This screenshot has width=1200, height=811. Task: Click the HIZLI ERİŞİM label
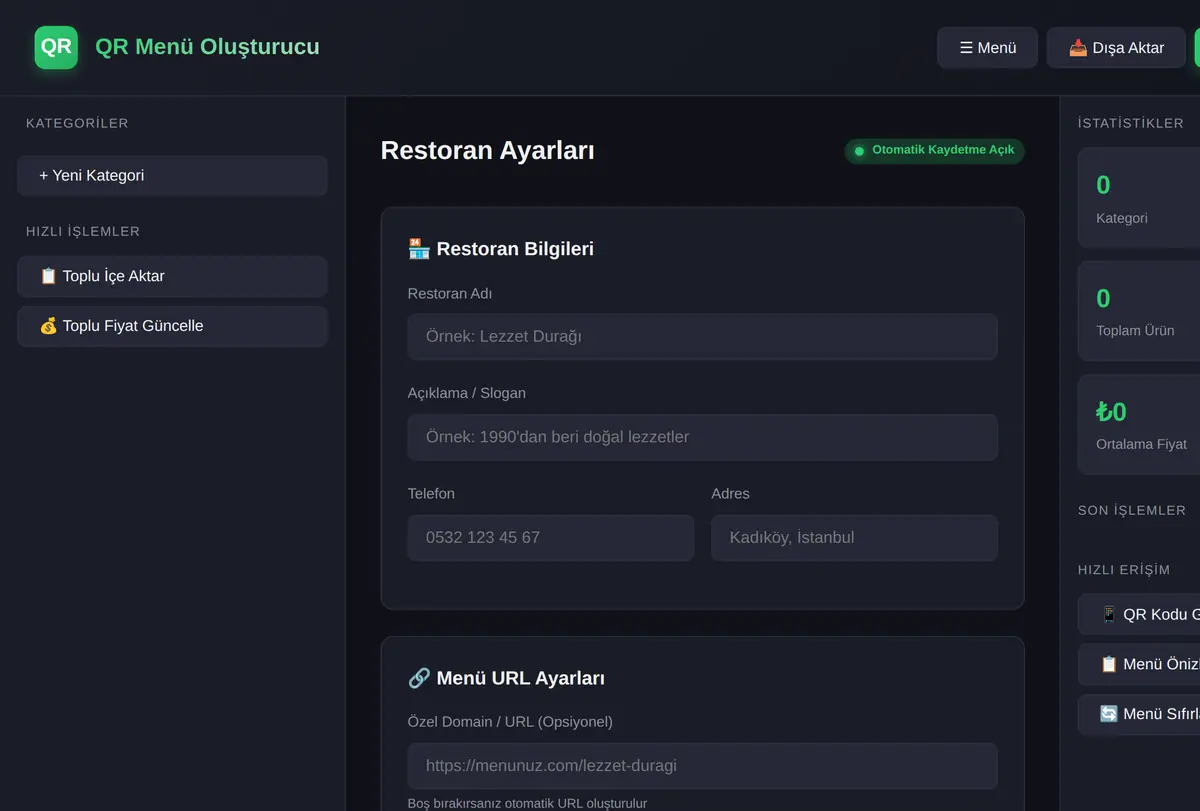click(1124, 570)
